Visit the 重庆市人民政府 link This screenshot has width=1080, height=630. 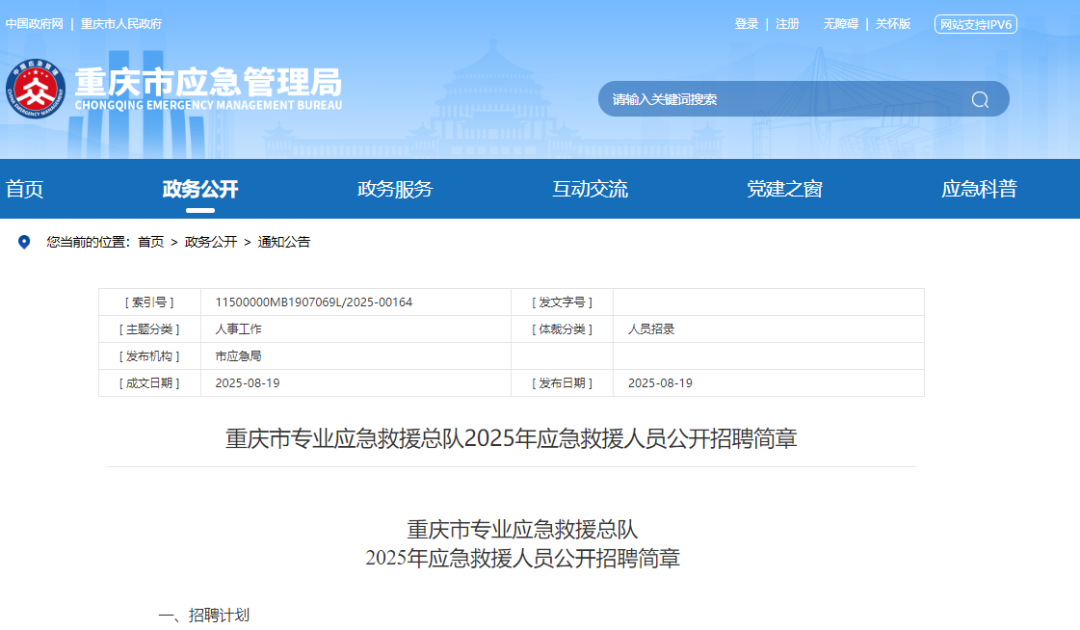coord(121,24)
